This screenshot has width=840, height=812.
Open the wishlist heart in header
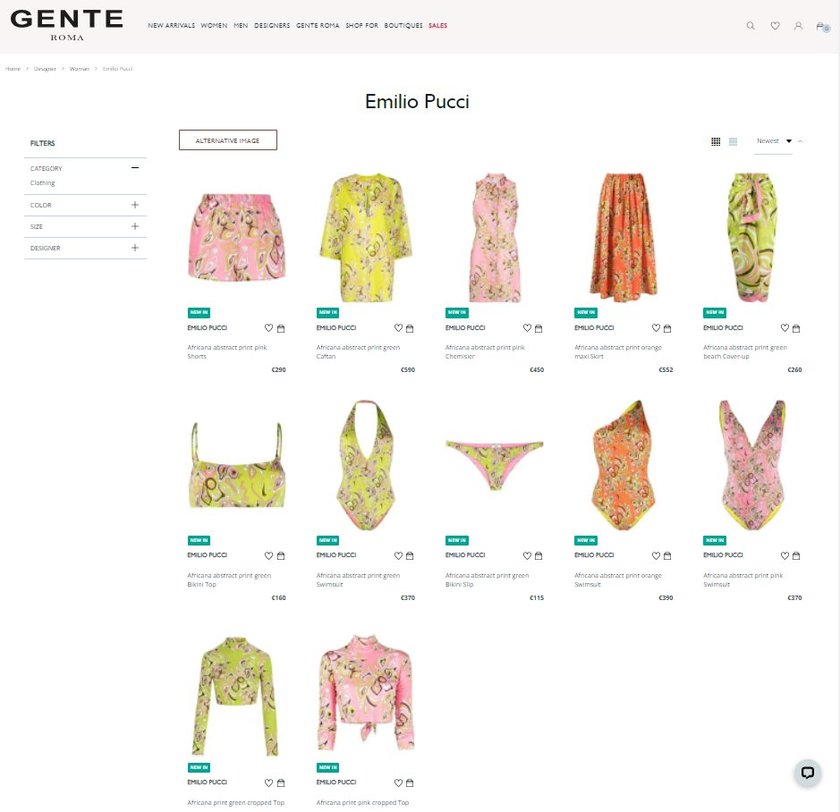pos(775,26)
